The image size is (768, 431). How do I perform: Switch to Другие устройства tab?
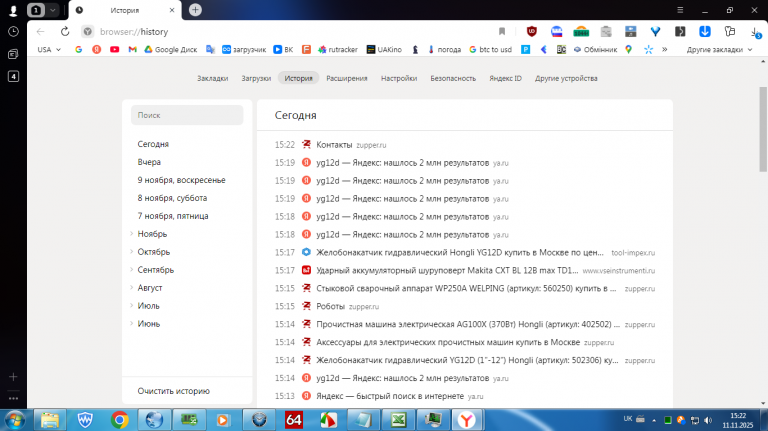tap(566, 78)
